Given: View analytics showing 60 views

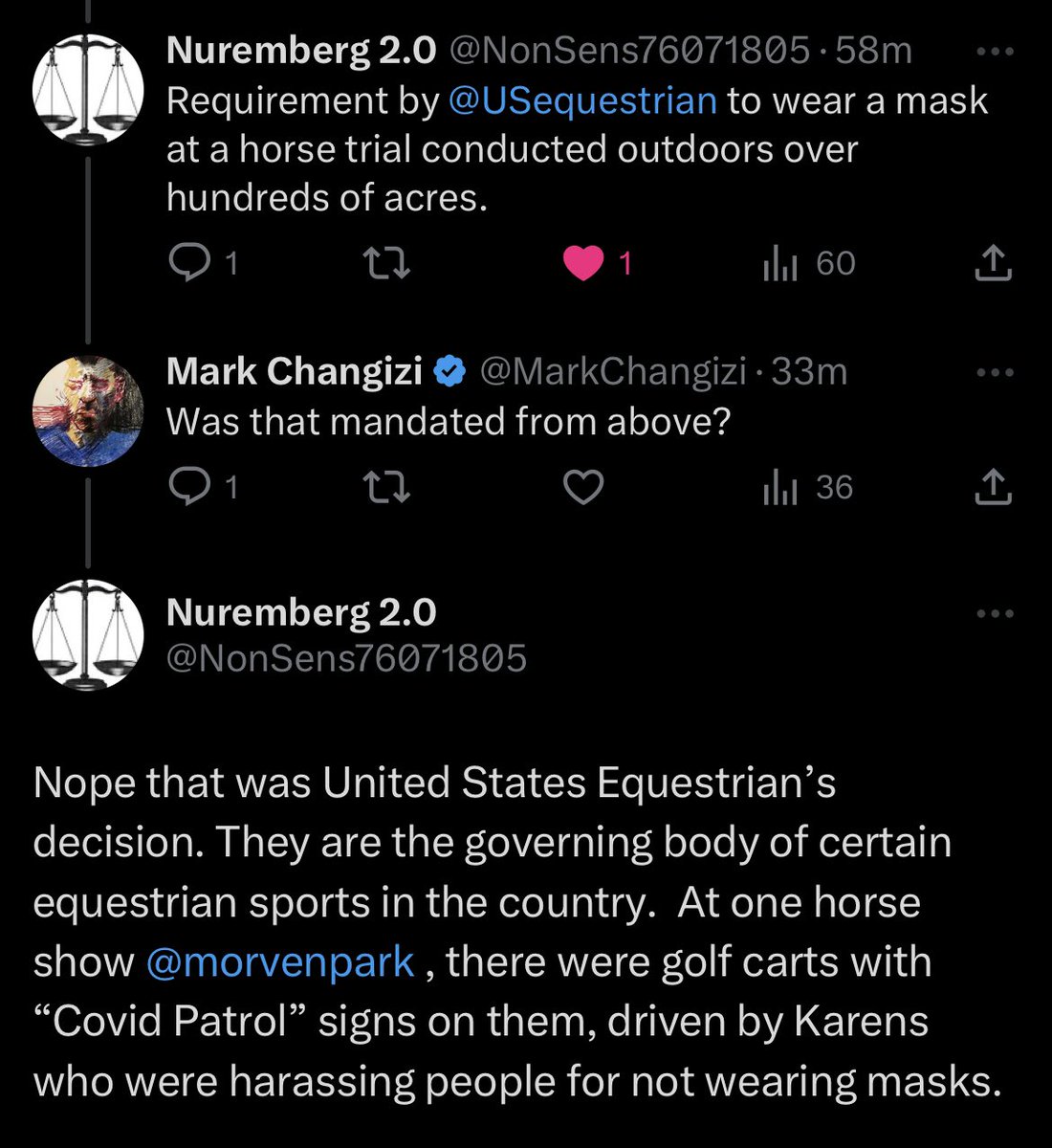Looking at the screenshot, I should tap(781, 263).
